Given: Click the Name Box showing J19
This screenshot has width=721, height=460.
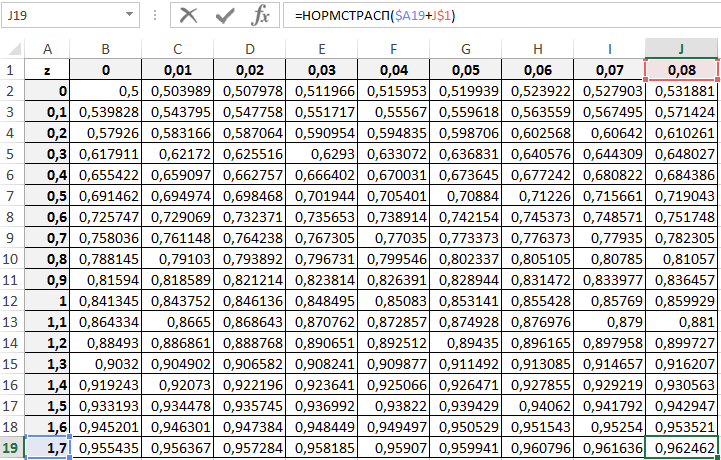Looking at the screenshot, I should [62, 16].
